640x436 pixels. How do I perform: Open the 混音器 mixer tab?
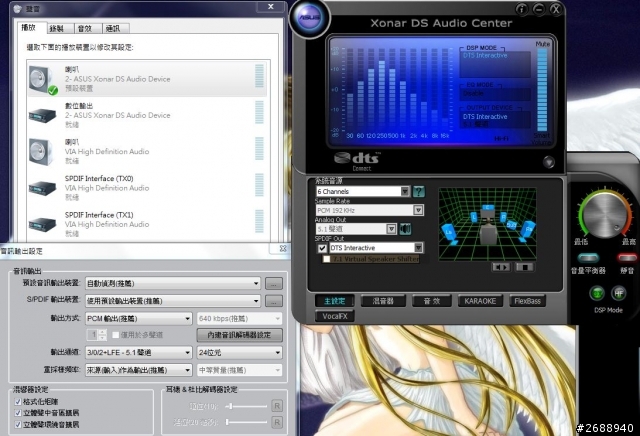[383, 301]
